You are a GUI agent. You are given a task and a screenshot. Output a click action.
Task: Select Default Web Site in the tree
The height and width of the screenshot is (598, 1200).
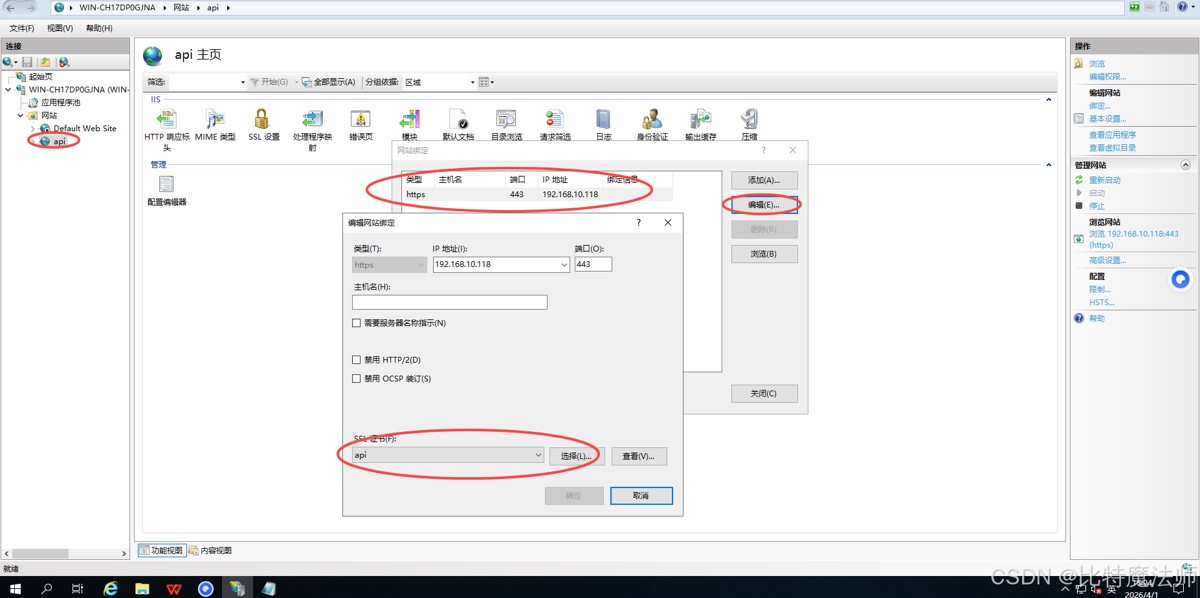84,128
